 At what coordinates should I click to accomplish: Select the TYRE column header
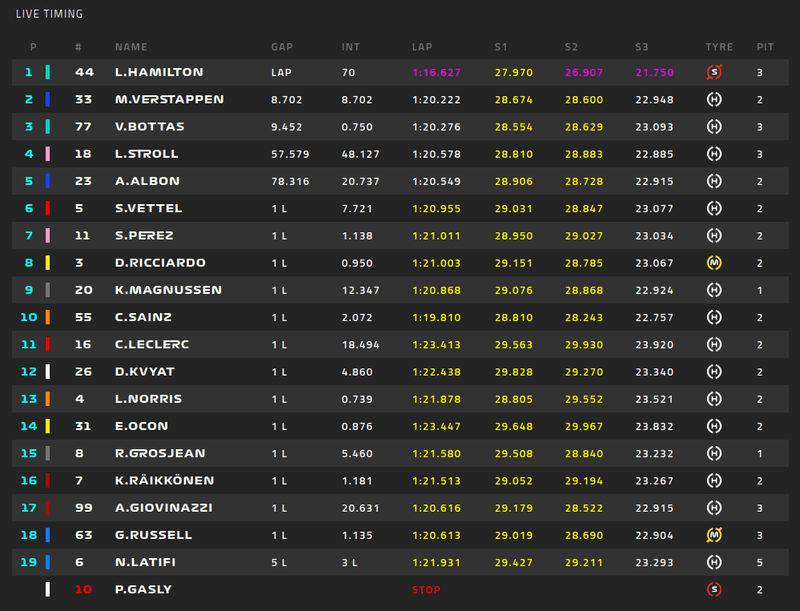(719, 47)
